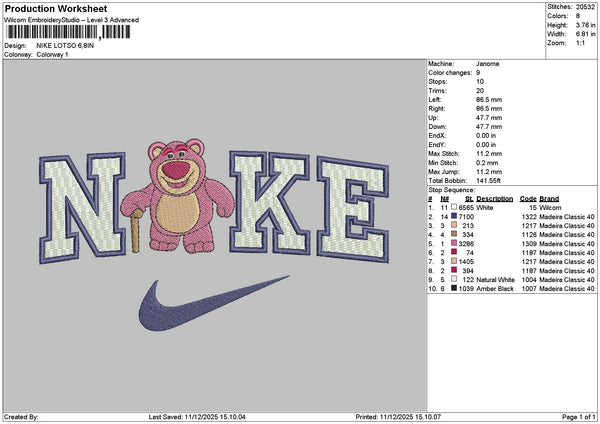Select the code 1322 in stop row 2

pos(529,217)
